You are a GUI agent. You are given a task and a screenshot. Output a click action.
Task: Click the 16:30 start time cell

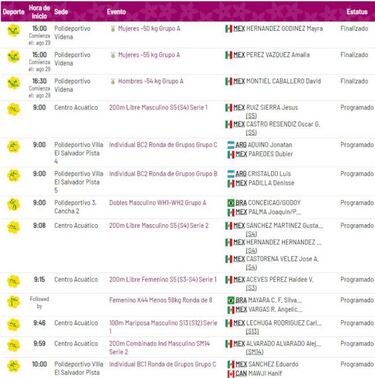click(39, 81)
